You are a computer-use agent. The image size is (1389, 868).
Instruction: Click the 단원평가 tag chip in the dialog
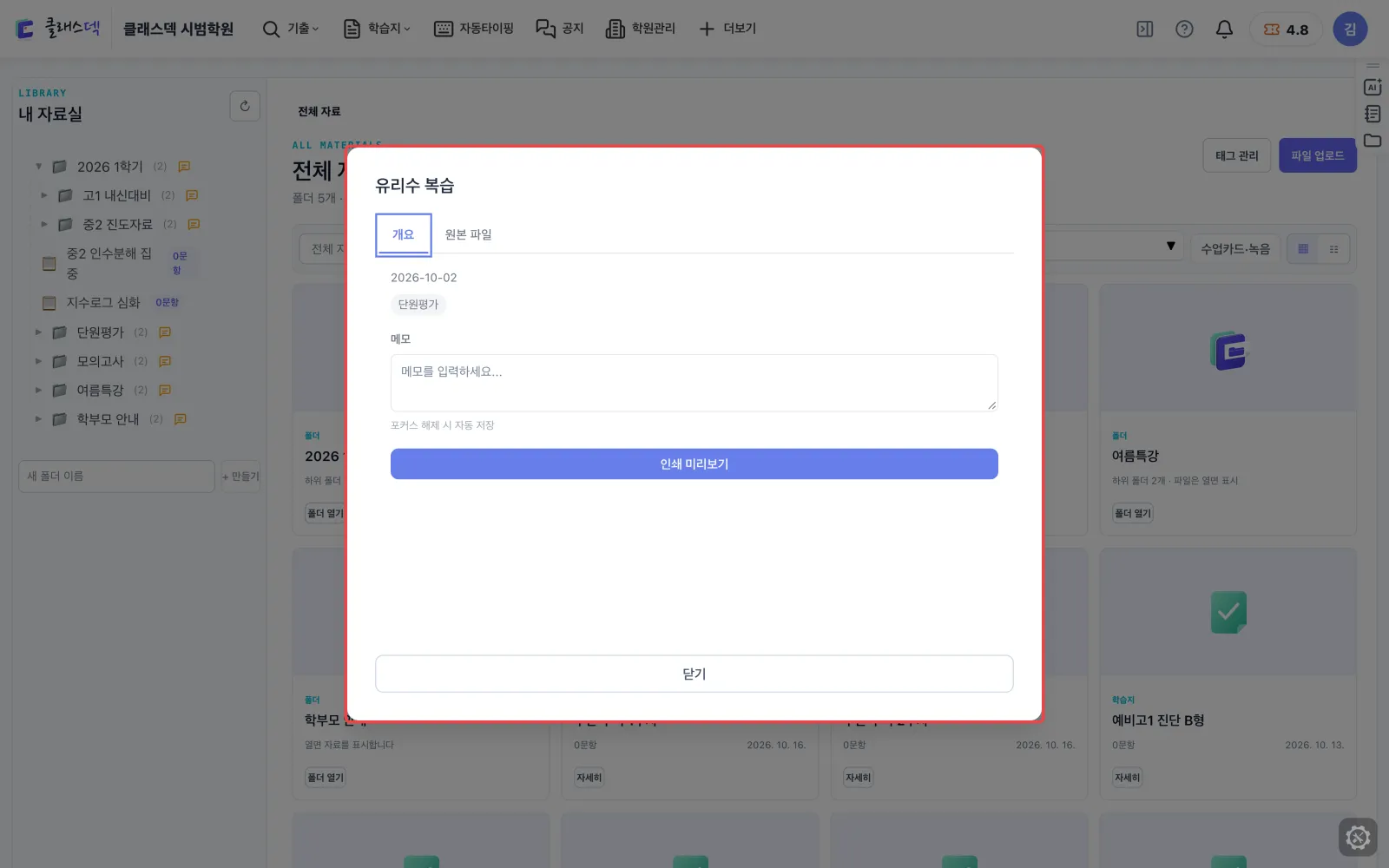click(418, 305)
